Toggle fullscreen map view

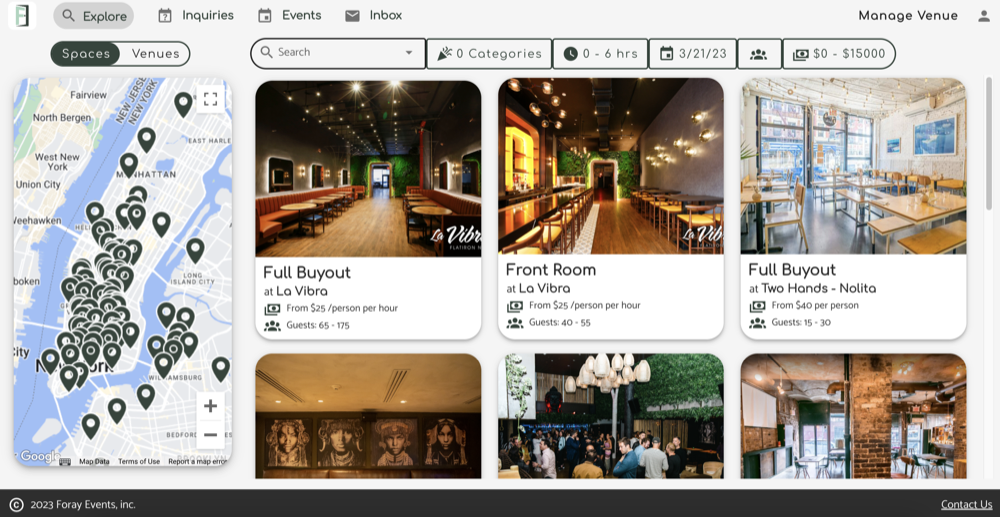click(x=210, y=99)
